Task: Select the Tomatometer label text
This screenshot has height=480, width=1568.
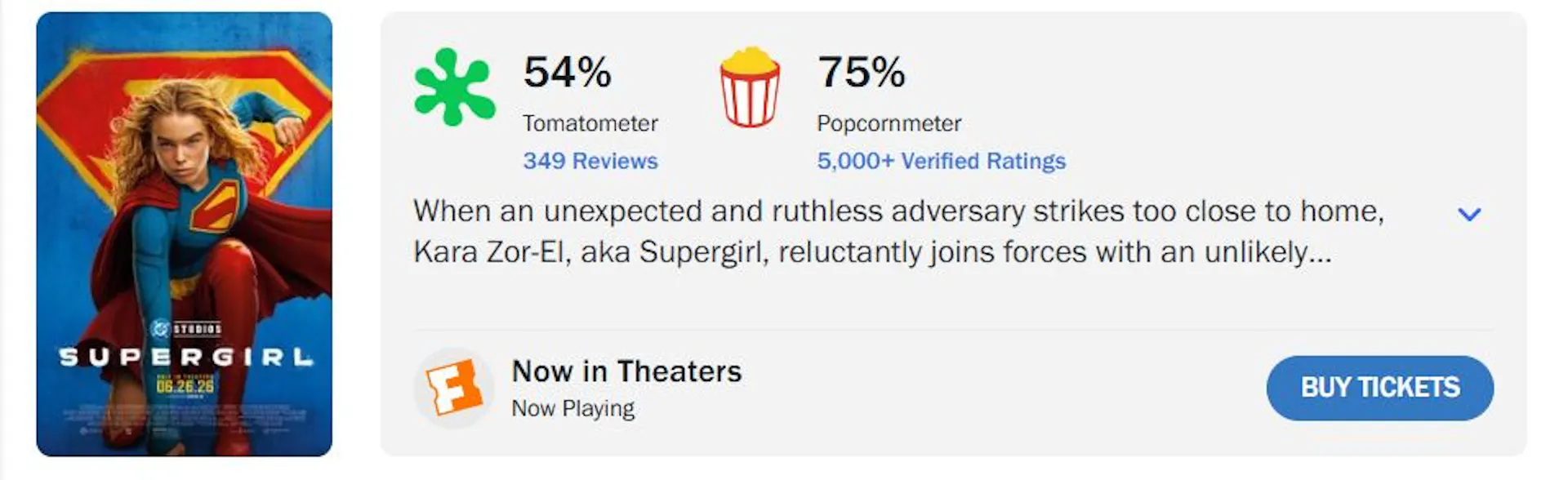Action: [590, 123]
